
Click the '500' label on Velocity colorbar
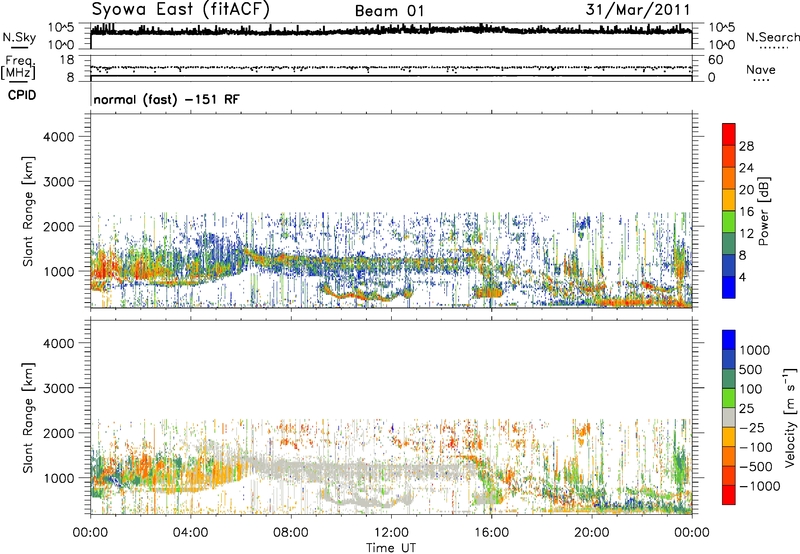751,369
